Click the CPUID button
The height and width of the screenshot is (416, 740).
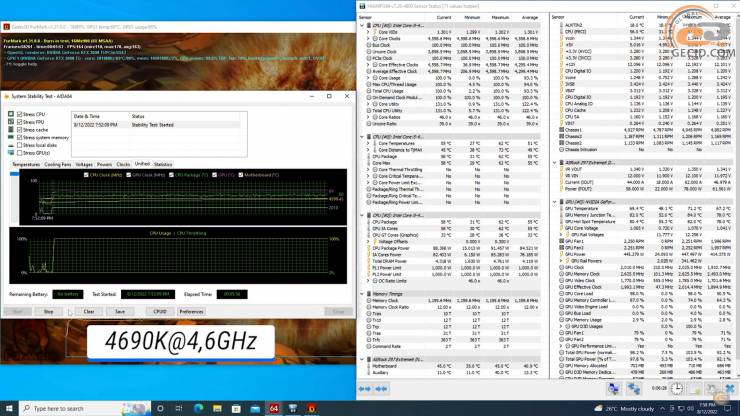point(160,312)
